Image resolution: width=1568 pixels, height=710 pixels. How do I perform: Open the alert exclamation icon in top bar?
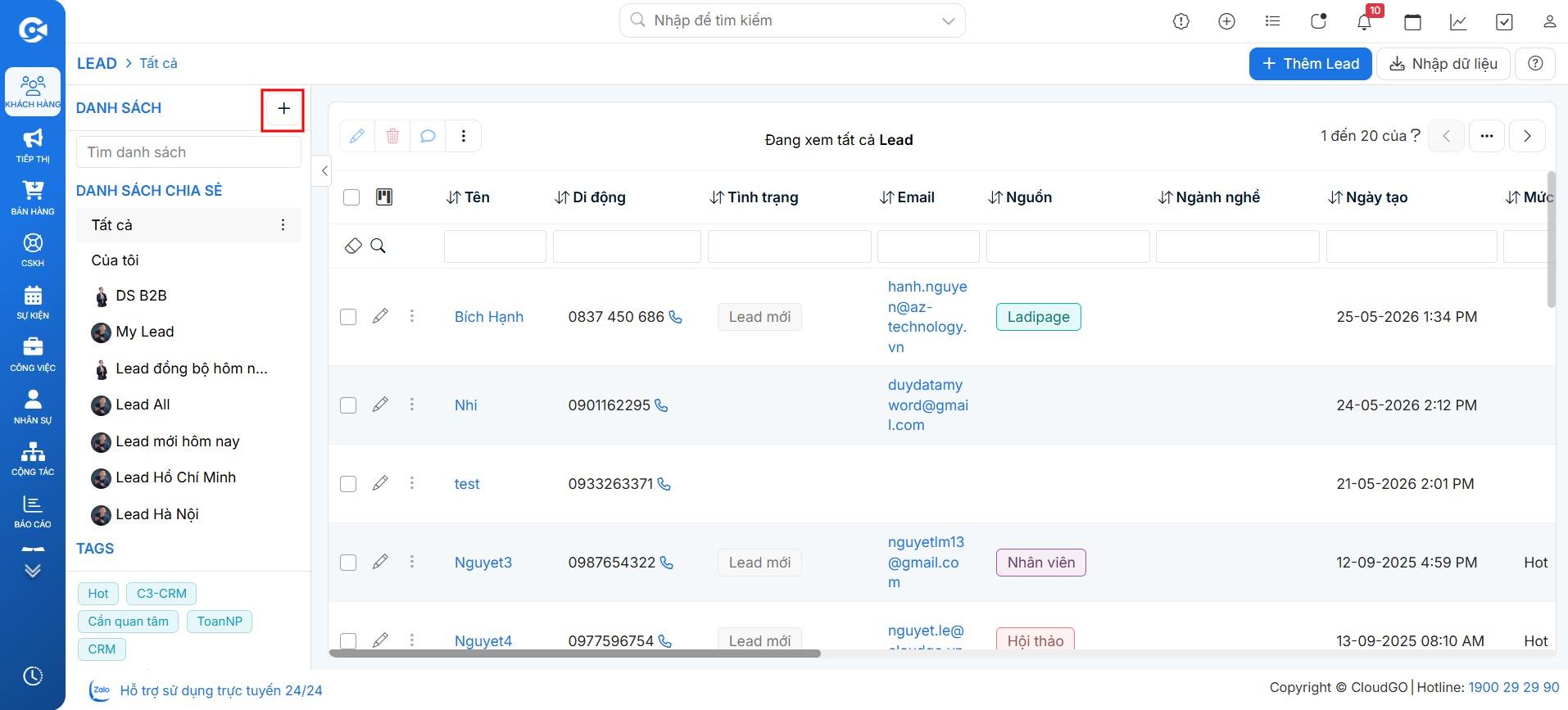(1181, 22)
